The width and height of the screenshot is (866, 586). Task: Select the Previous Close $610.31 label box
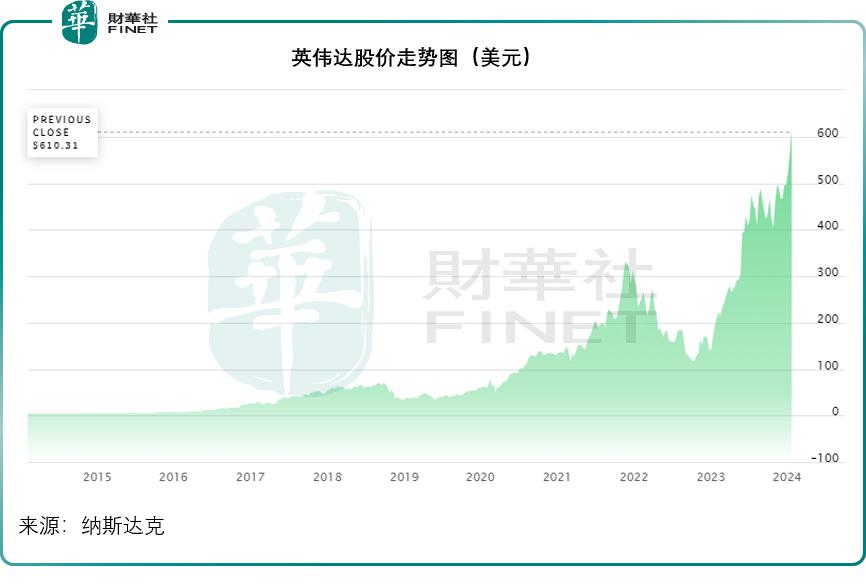pyautogui.click(x=62, y=133)
